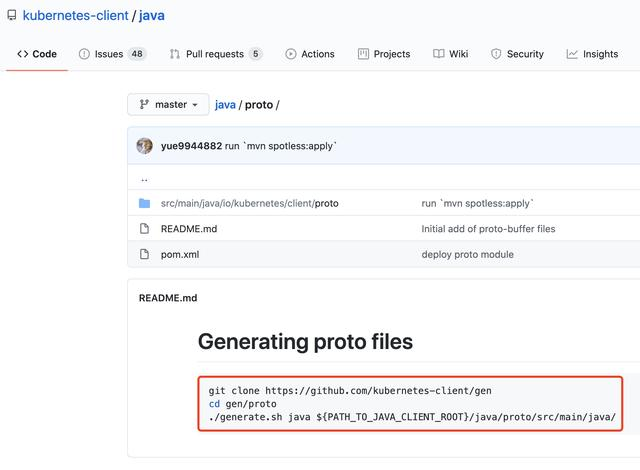Click yue9944882 user avatar
The image size is (640, 470).
[x=145, y=146]
